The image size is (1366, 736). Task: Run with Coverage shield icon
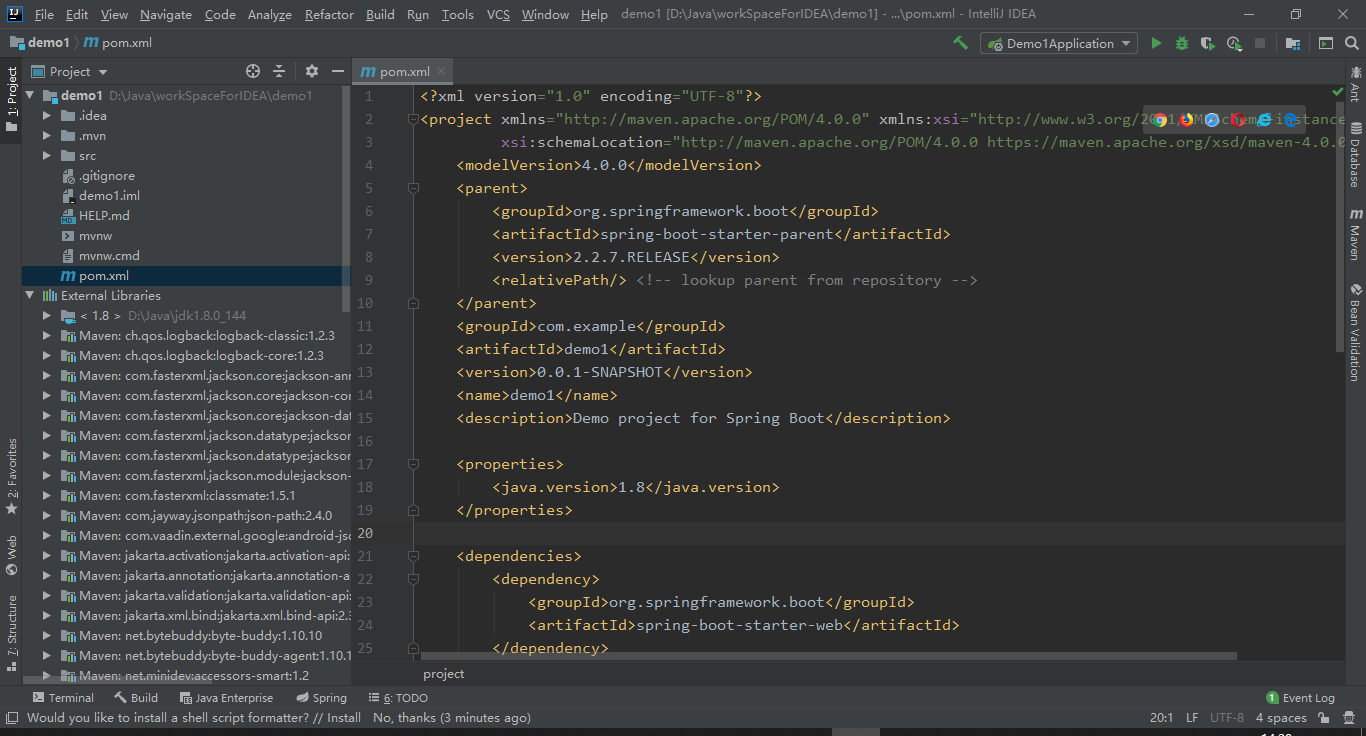click(1208, 43)
